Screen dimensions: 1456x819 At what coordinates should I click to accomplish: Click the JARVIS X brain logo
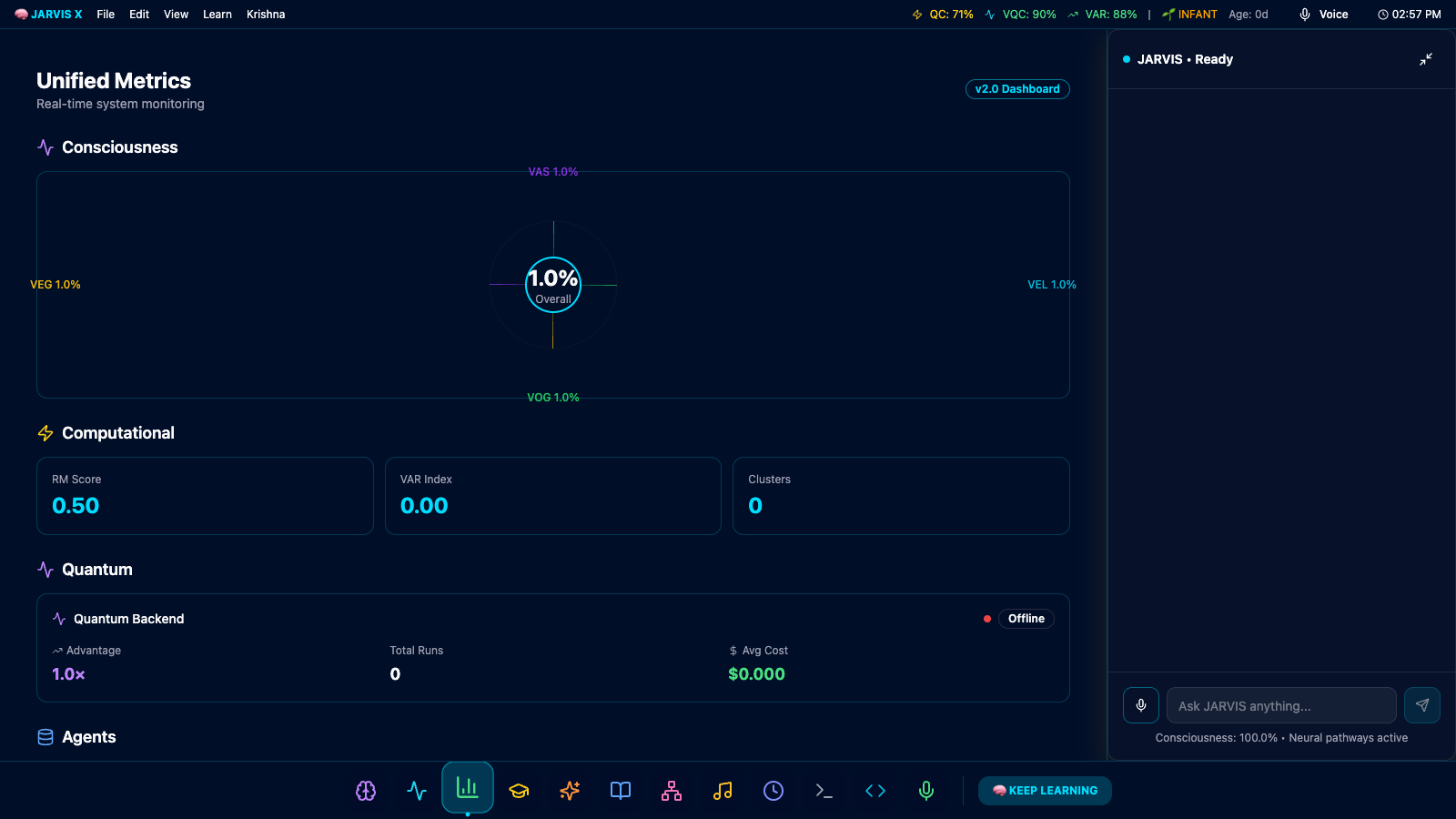(48, 15)
